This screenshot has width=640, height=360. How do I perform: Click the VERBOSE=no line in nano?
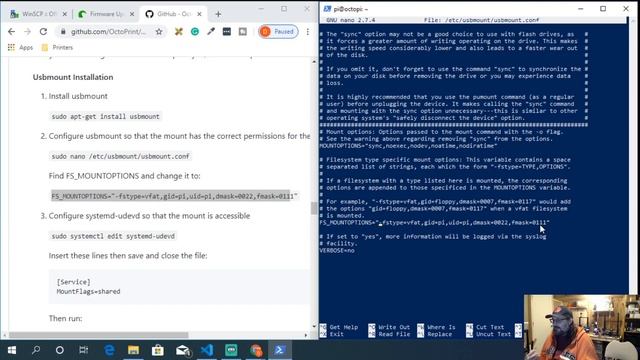coord(337,250)
